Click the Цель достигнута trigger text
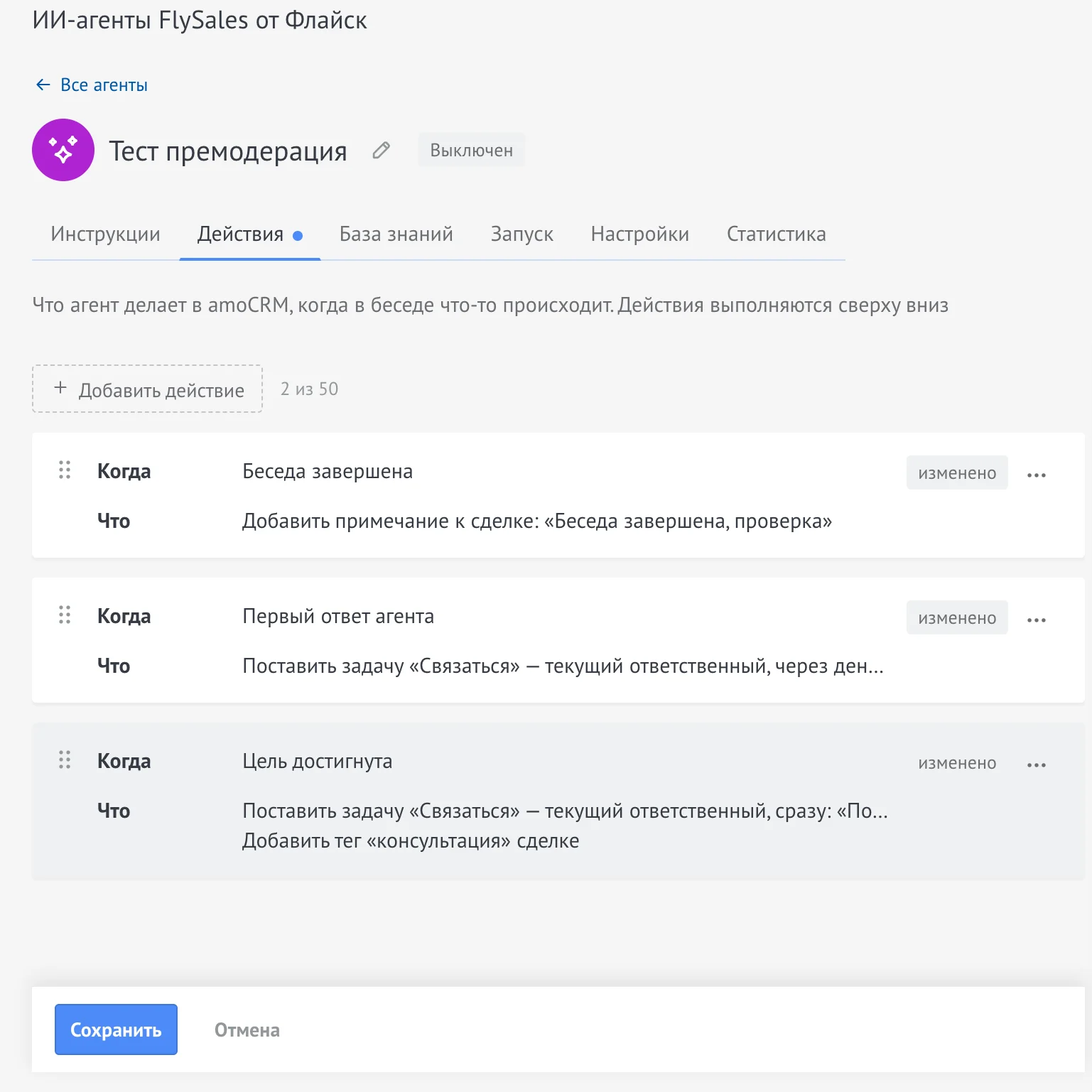1092x1092 pixels. 318,761
